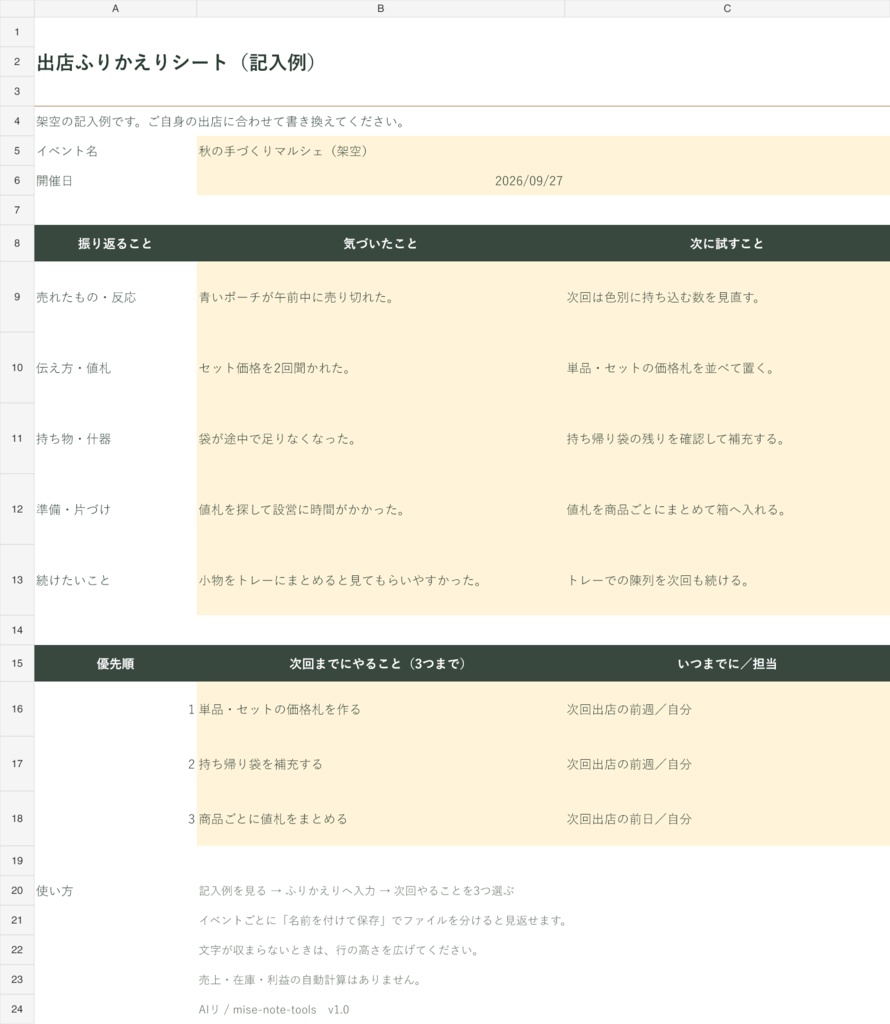
Task: Click title cell 出店ふりかえりシート（記入例）
Action: (x=176, y=62)
